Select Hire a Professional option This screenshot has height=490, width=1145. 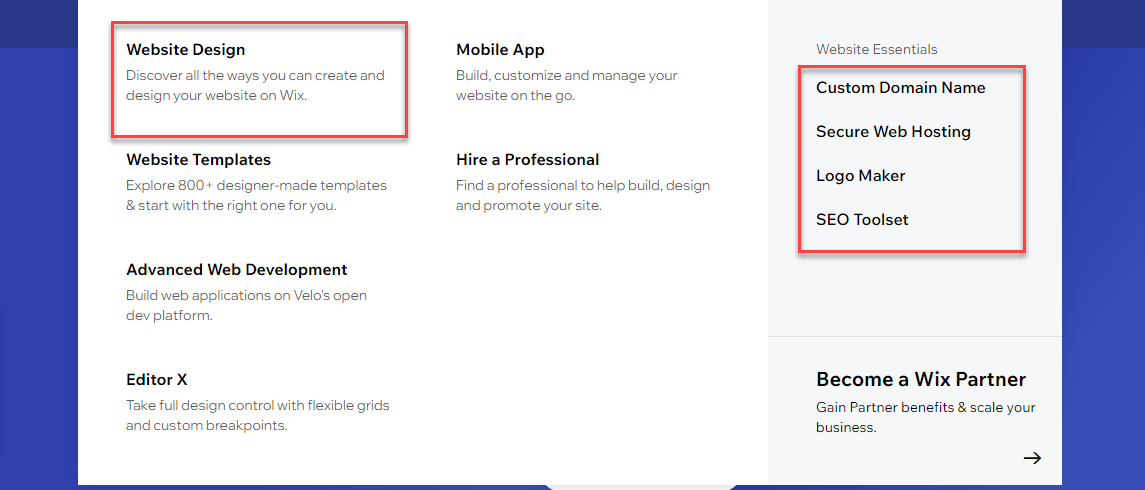pos(527,160)
